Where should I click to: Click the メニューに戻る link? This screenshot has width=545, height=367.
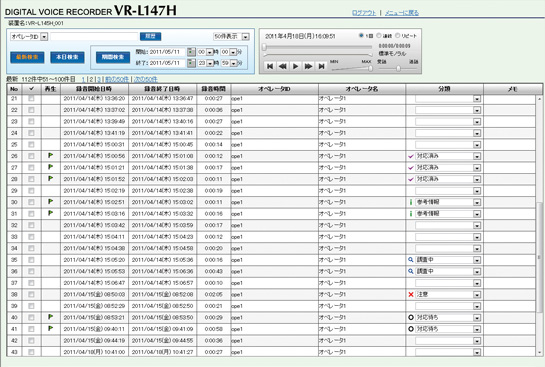[401, 13]
